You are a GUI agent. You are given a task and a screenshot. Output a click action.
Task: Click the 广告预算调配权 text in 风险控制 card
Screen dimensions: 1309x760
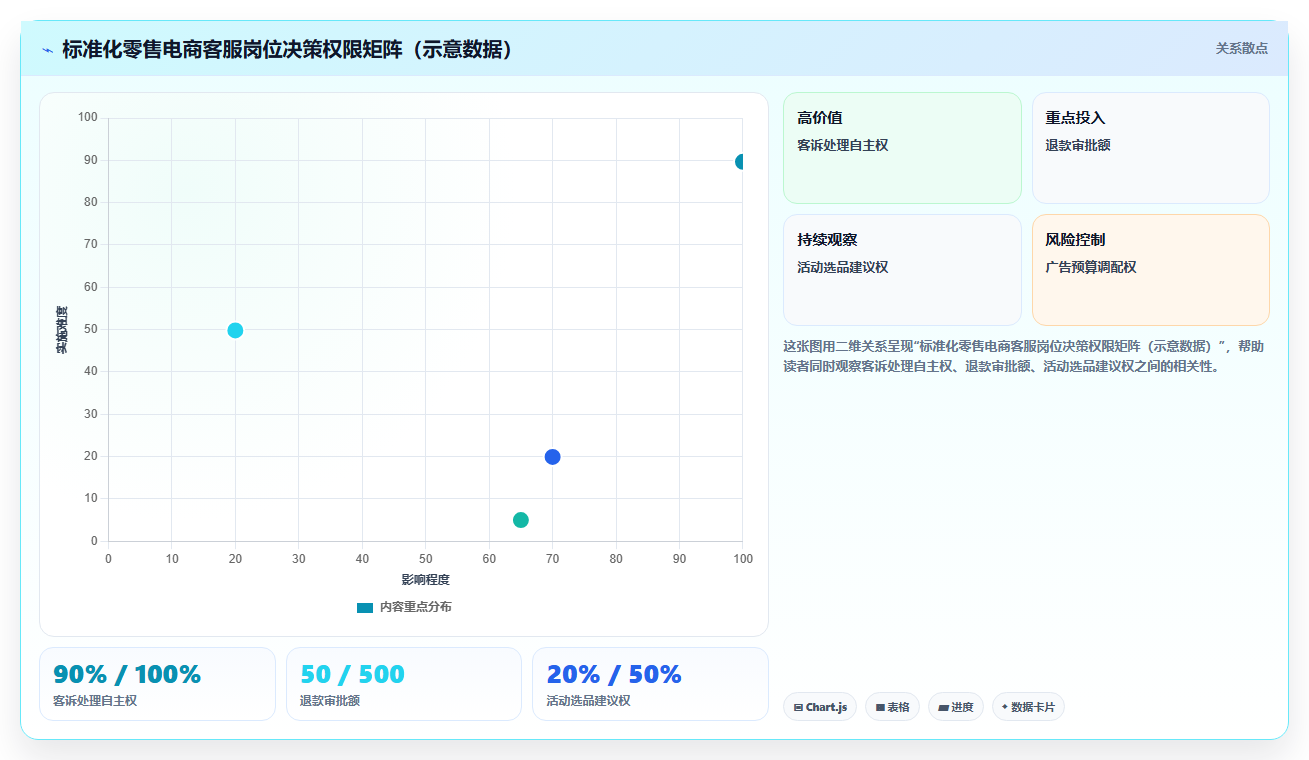1091,267
